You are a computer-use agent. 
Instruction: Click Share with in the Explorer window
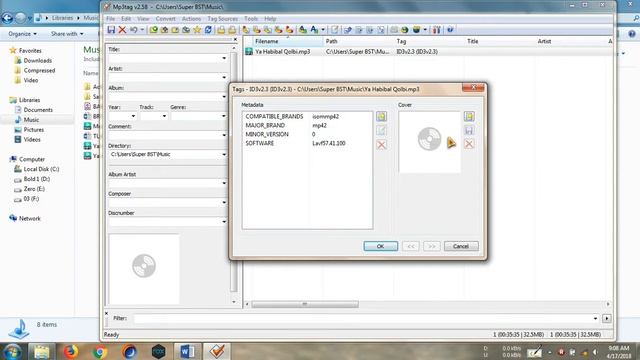tap(67, 34)
